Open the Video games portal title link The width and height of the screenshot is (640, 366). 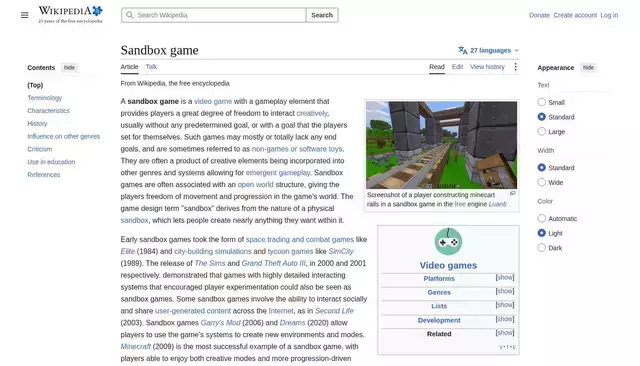click(x=448, y=265)
